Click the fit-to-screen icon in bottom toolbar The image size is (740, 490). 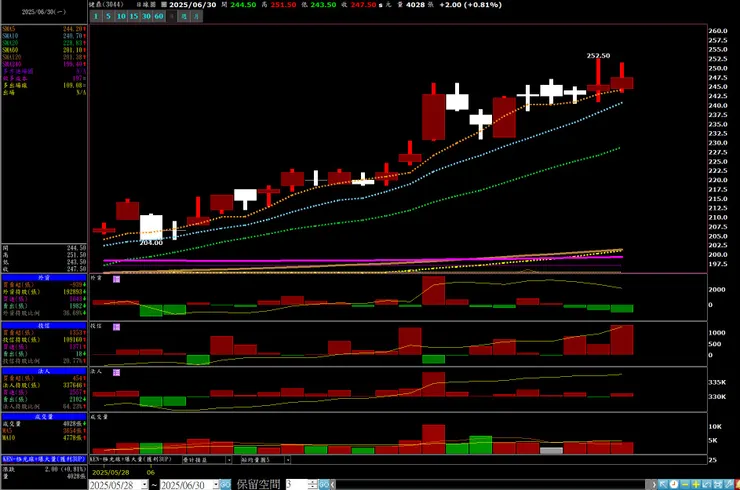pos(718,484)
